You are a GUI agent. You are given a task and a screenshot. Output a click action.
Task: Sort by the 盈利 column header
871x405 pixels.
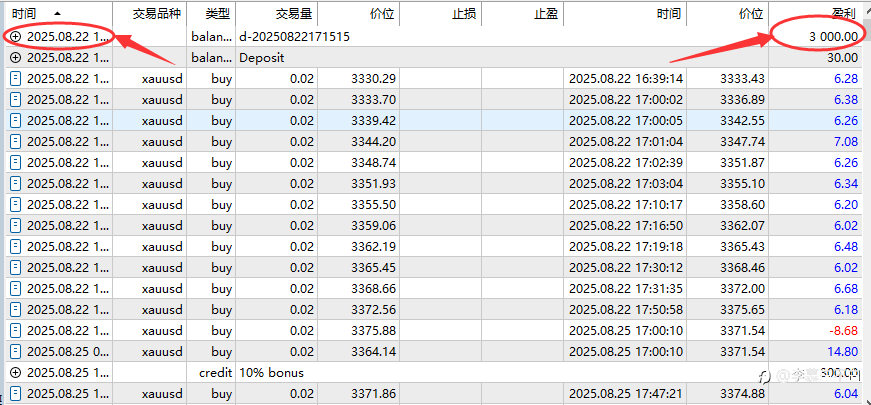(x=844, y=14)
